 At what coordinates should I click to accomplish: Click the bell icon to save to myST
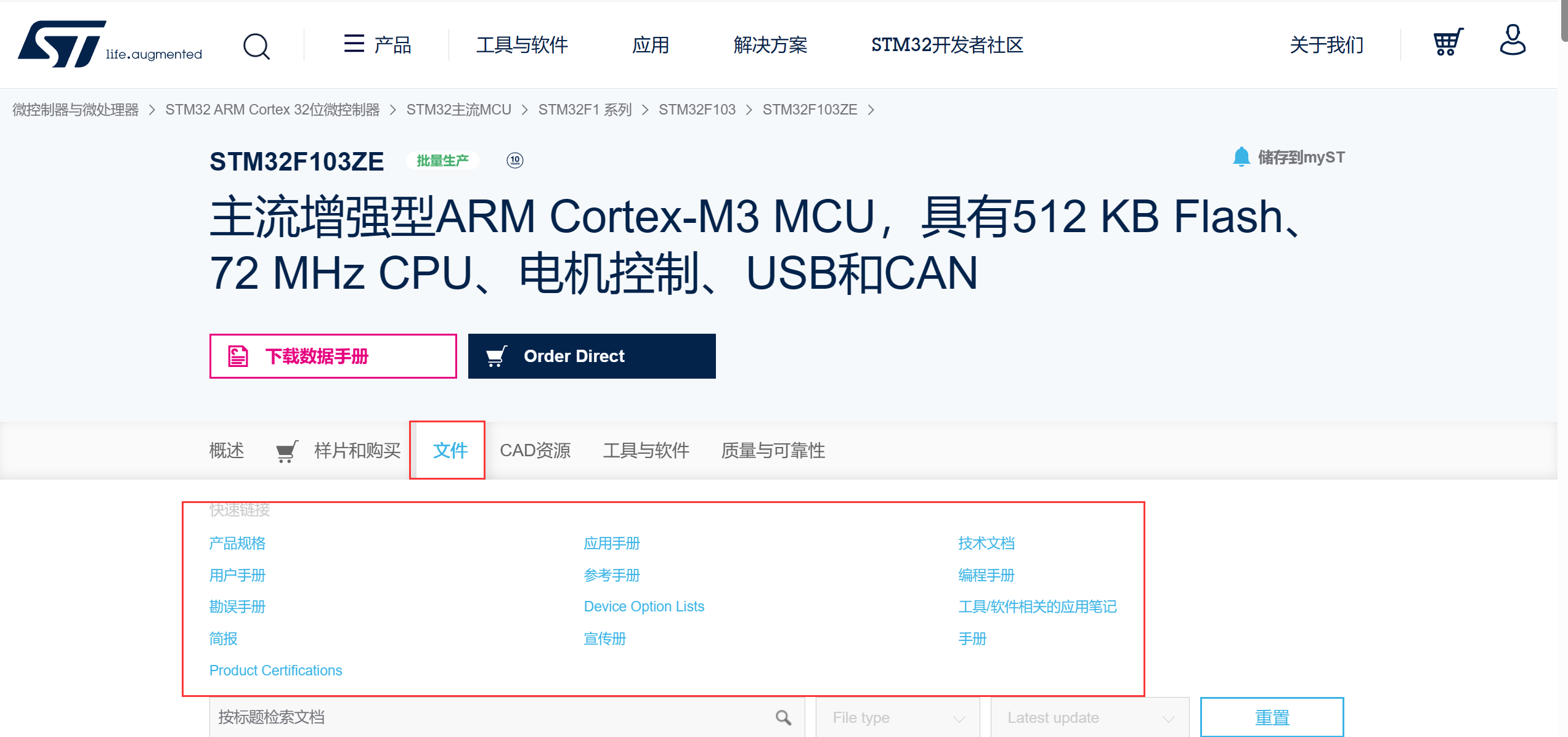coord(1241,157)
